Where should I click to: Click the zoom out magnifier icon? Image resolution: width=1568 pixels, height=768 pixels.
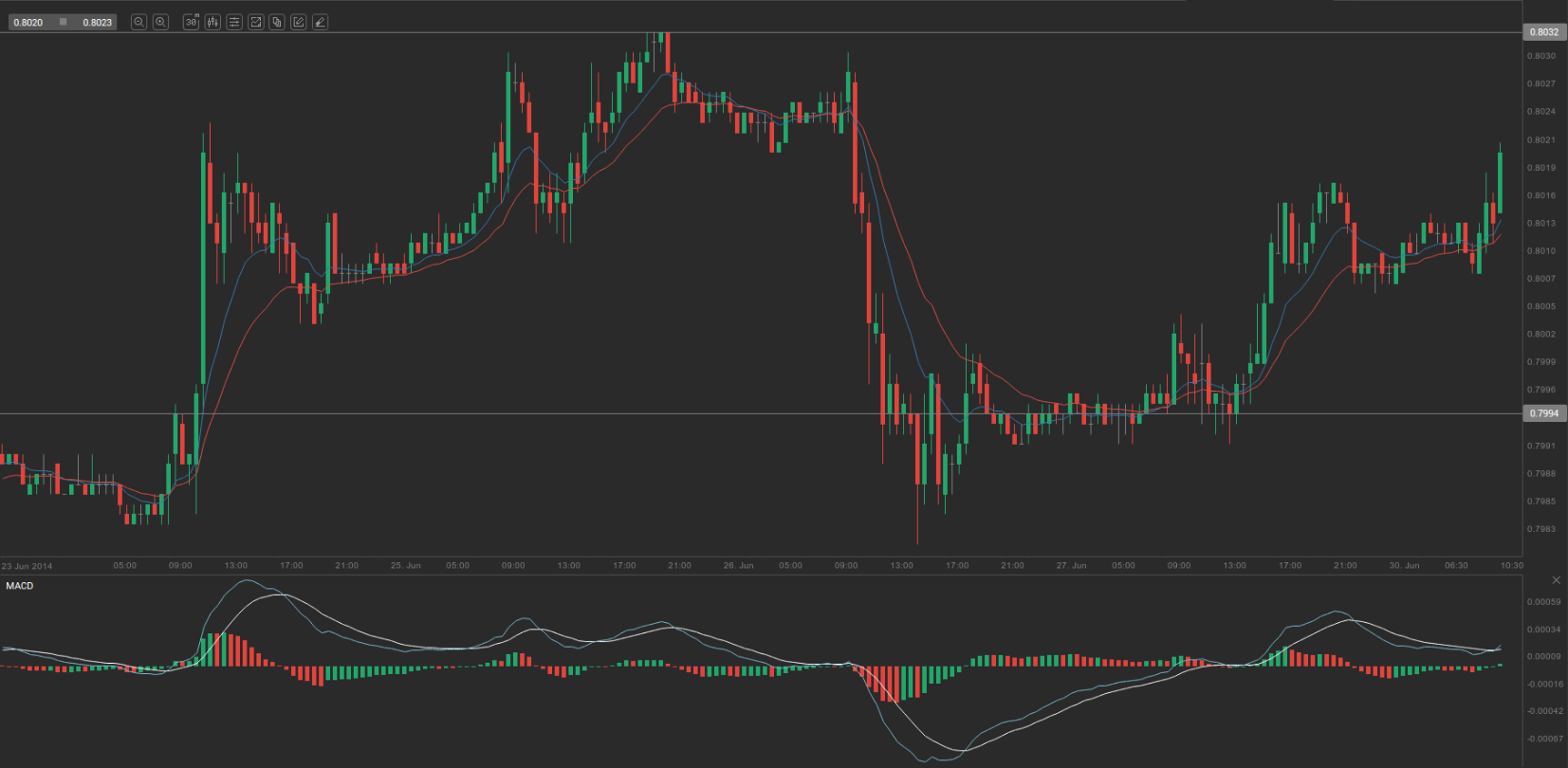138,22
